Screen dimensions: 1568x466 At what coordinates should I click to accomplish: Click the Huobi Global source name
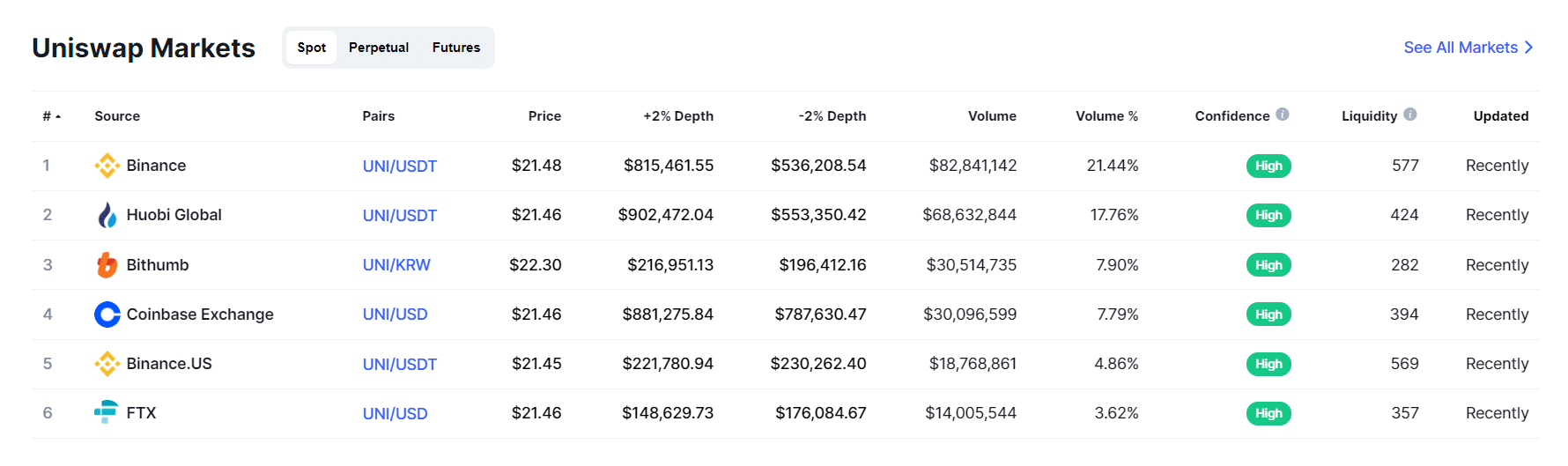click(x=174, y=215)
